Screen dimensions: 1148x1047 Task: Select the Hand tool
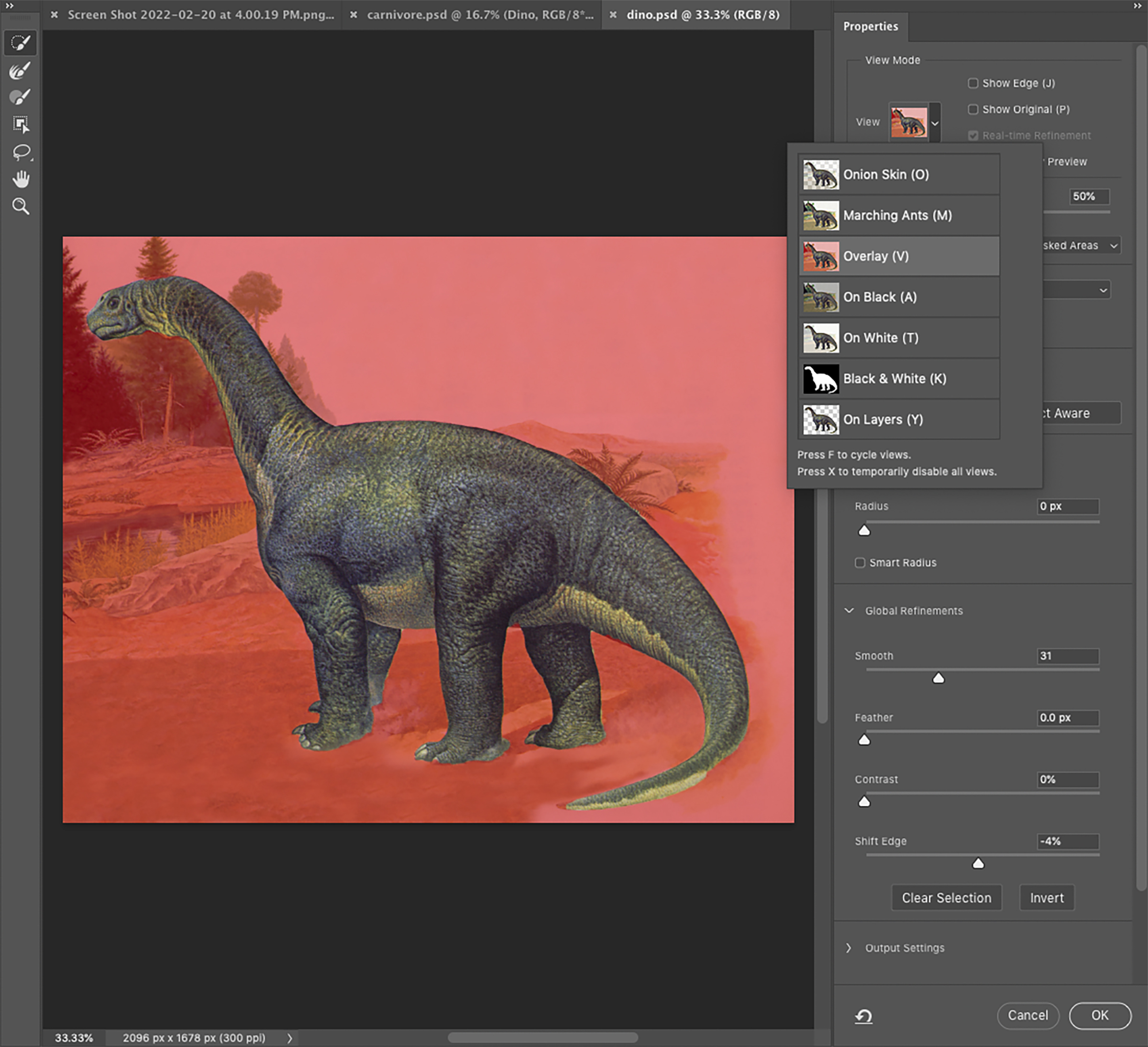pyautogui.click(x=21, y=179)
